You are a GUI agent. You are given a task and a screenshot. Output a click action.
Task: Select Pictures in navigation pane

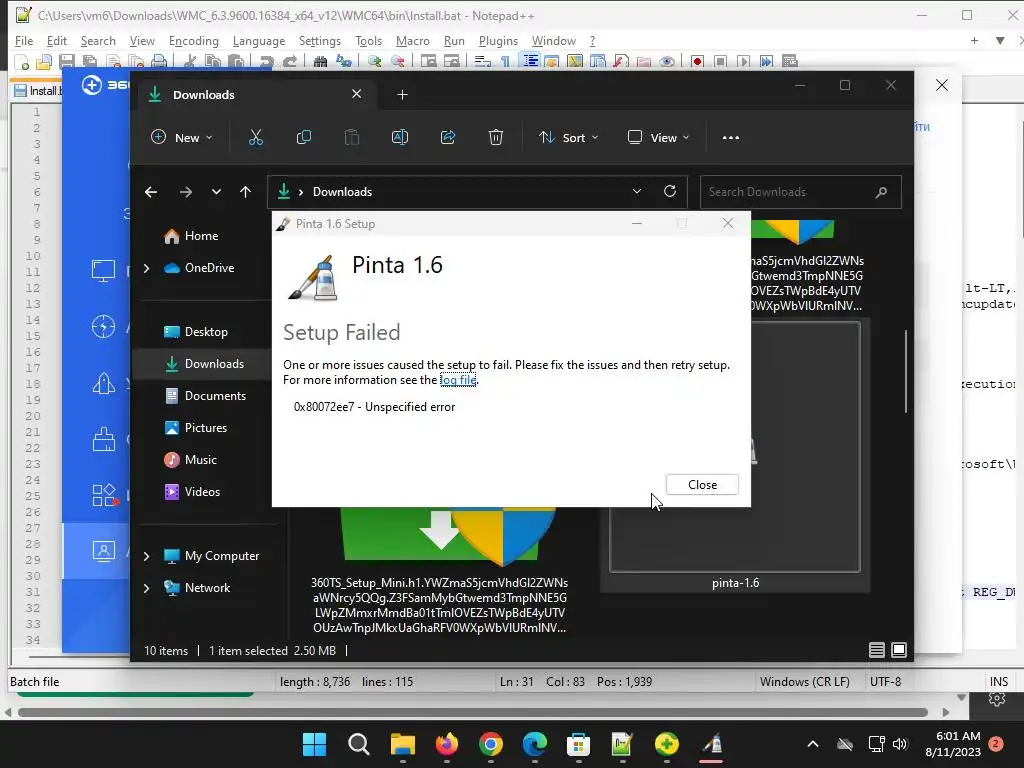point(206,428)
